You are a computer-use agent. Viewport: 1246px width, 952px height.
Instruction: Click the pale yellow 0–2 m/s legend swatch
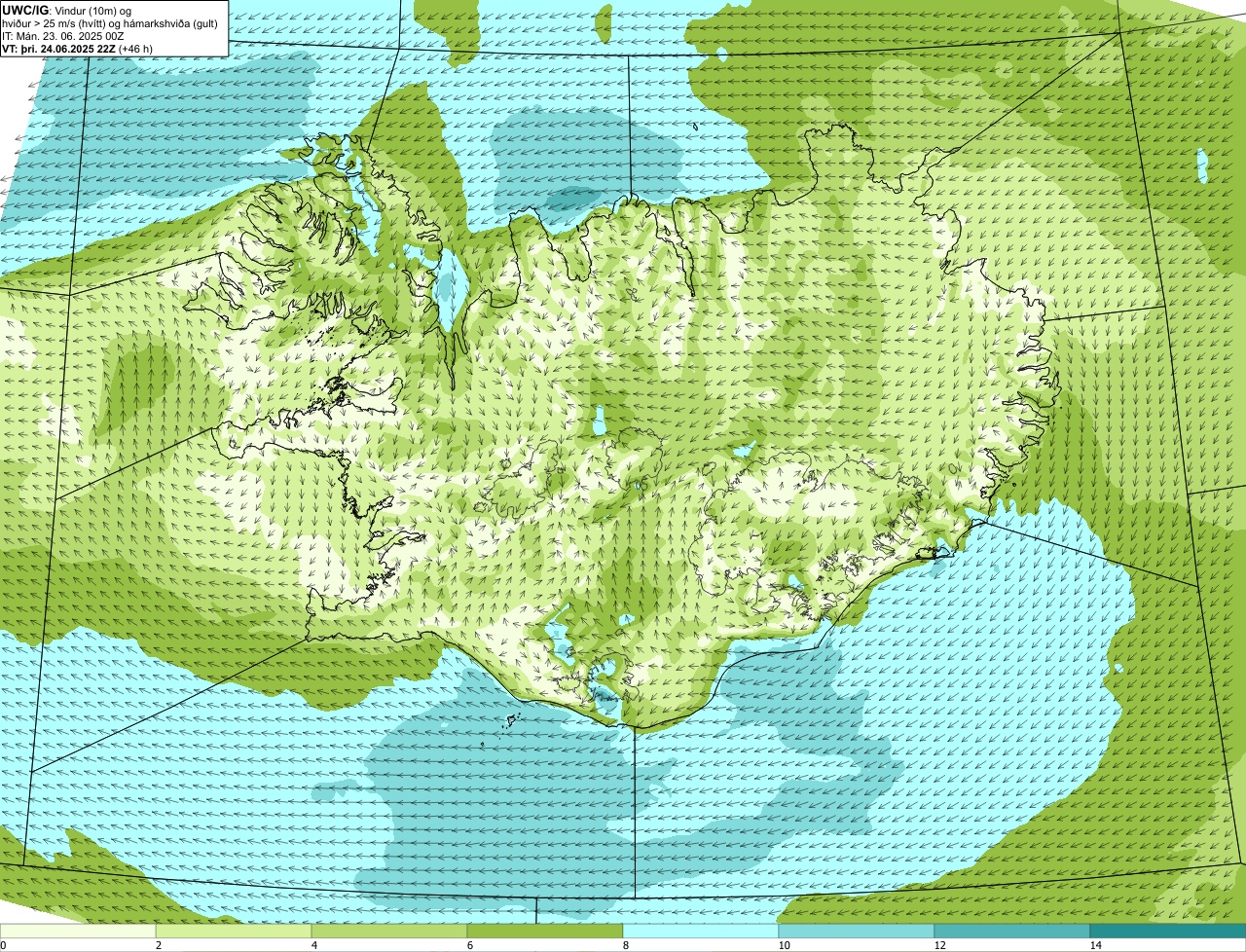coord(78,931)
